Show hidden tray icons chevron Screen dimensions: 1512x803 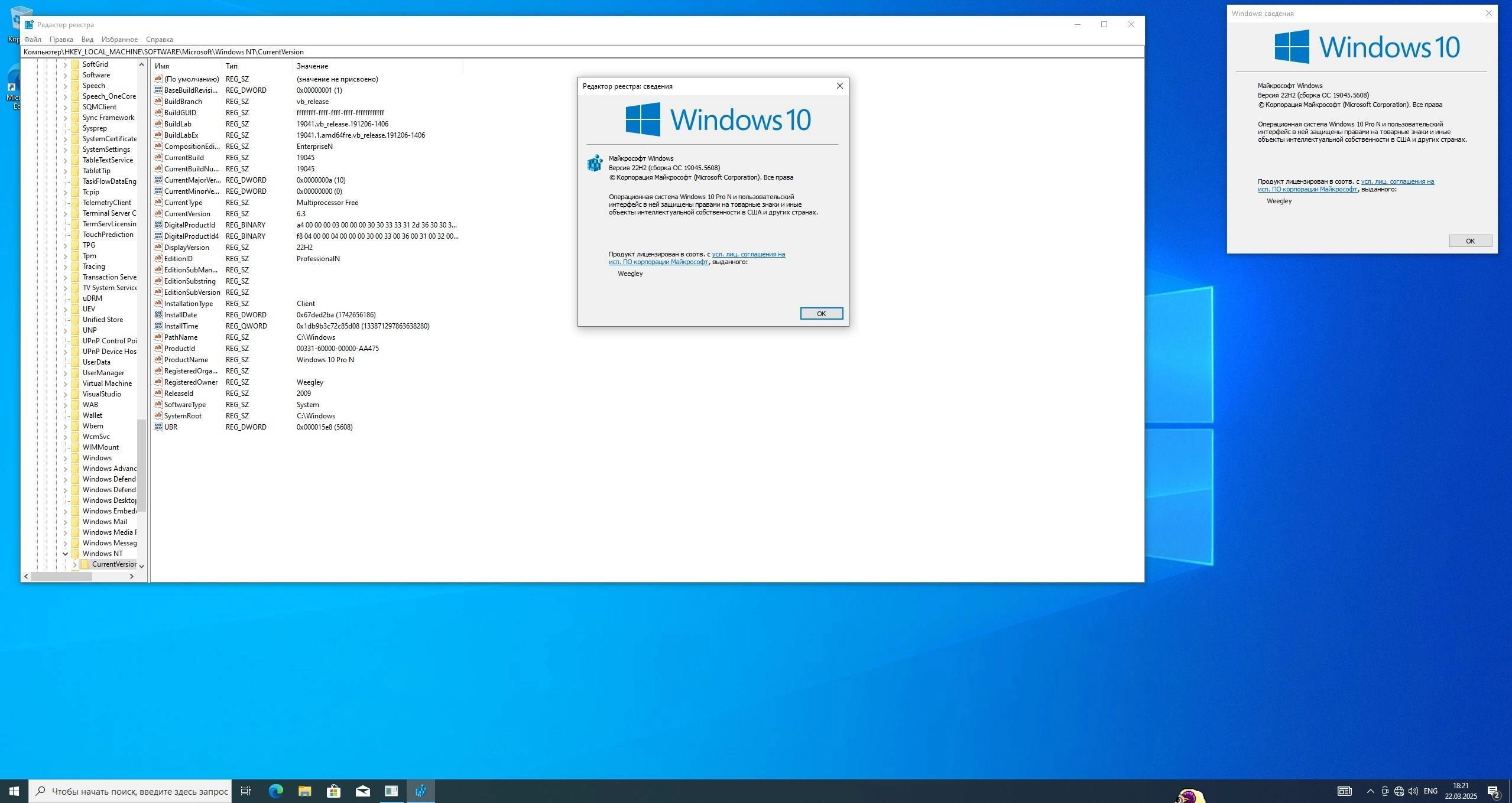(x=1370, y=791)
